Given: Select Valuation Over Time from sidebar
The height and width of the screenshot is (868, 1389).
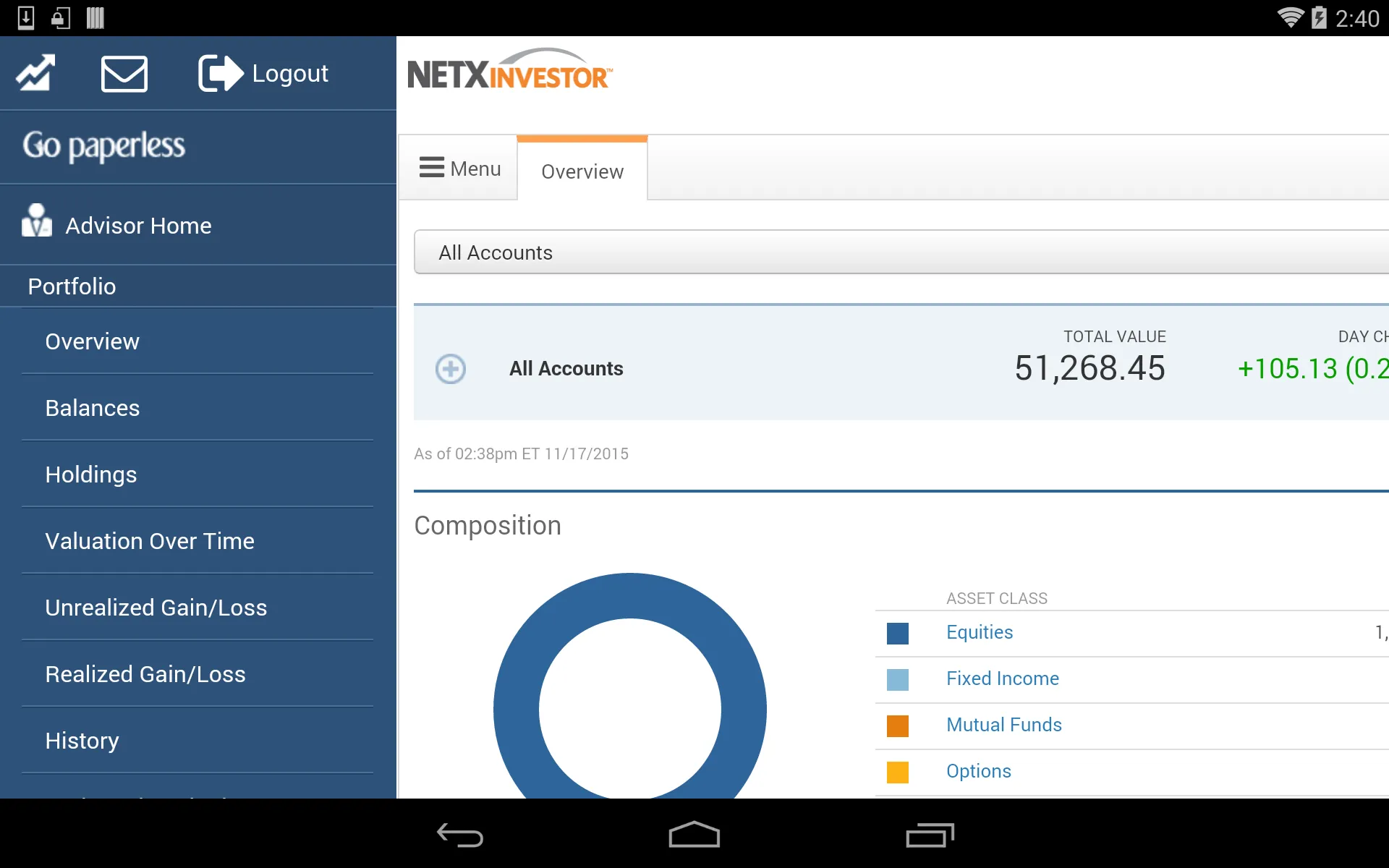Looking at the screenshot, I should (150, 541).
